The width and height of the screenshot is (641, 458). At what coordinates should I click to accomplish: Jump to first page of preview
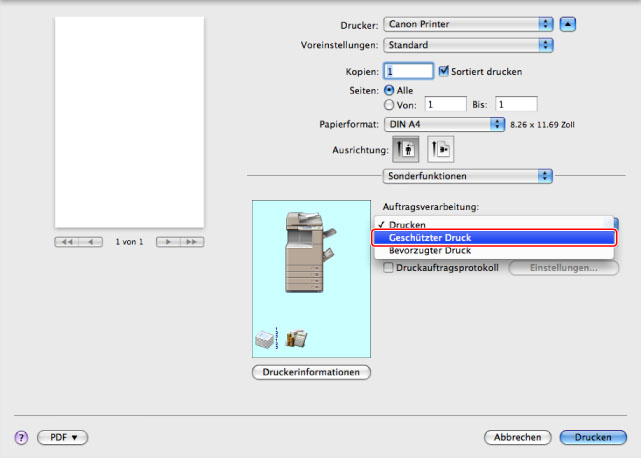pos(67,242)
